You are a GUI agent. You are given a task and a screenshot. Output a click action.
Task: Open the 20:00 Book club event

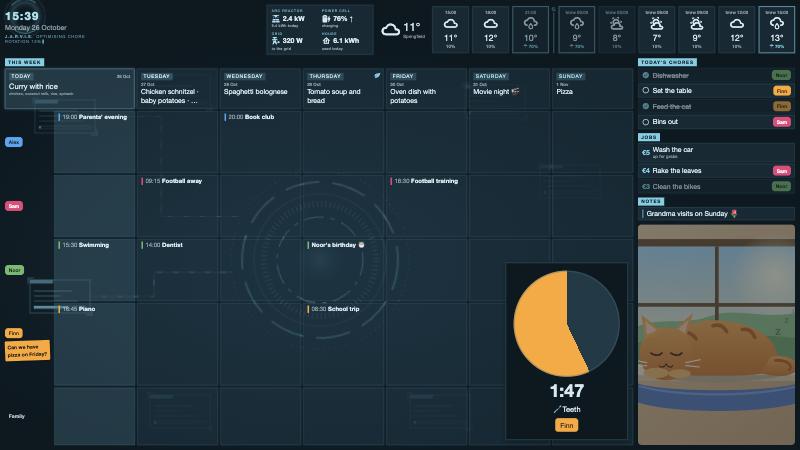(249, 117)
